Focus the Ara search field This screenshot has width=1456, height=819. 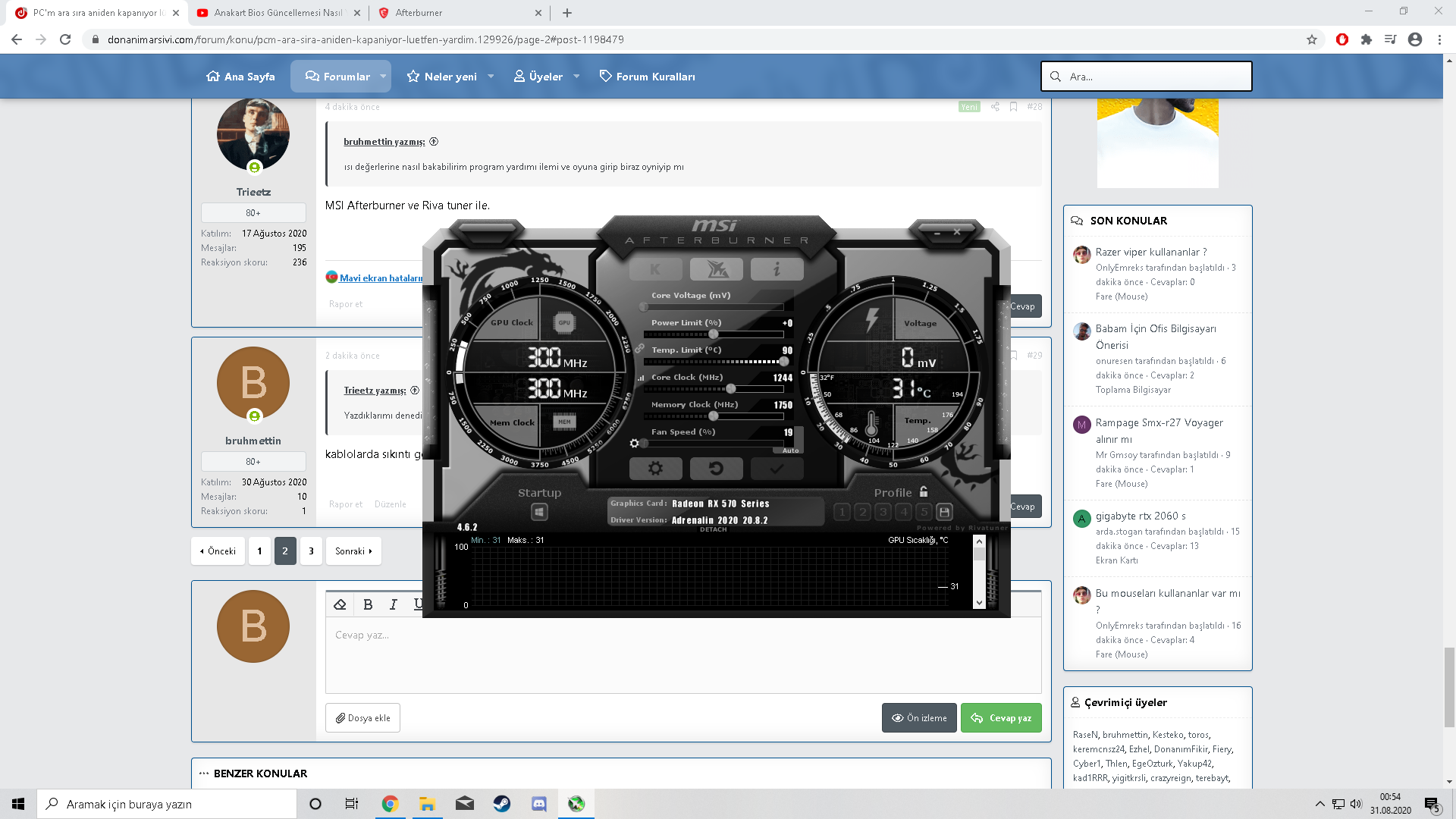pos(1146,77)
